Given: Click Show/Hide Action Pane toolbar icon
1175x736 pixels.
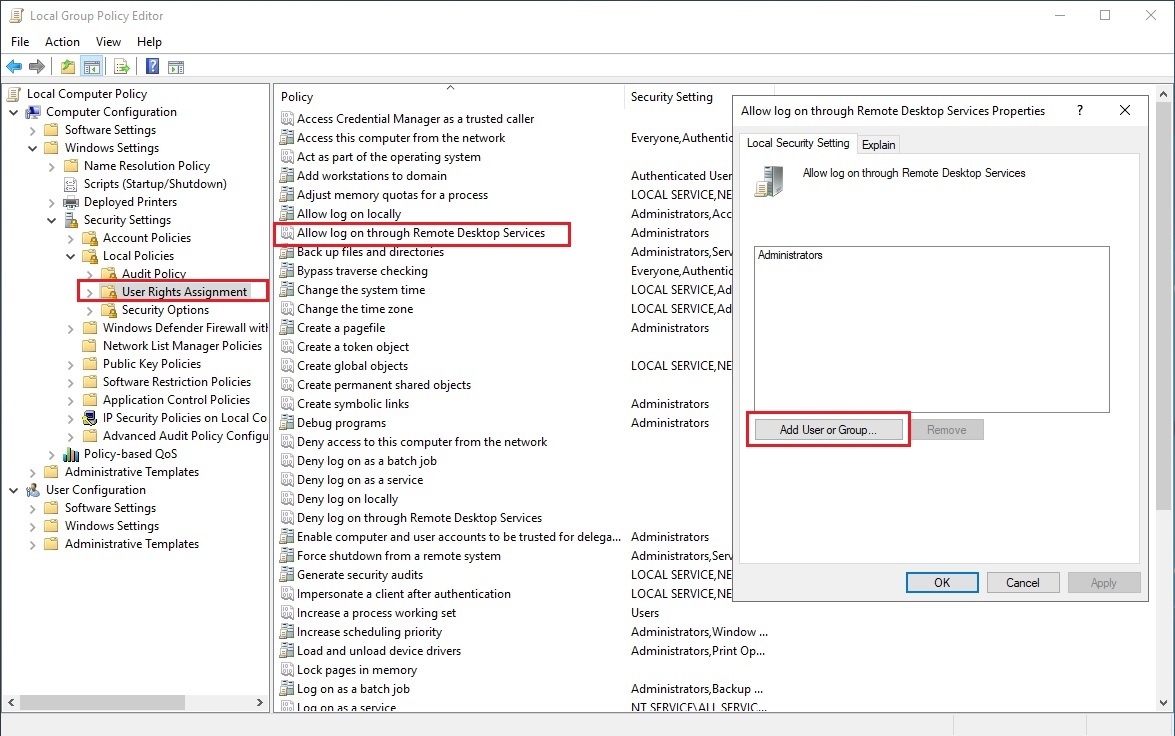Looking at the screenshot, I should pyautogui.click(x=176, y=67).
